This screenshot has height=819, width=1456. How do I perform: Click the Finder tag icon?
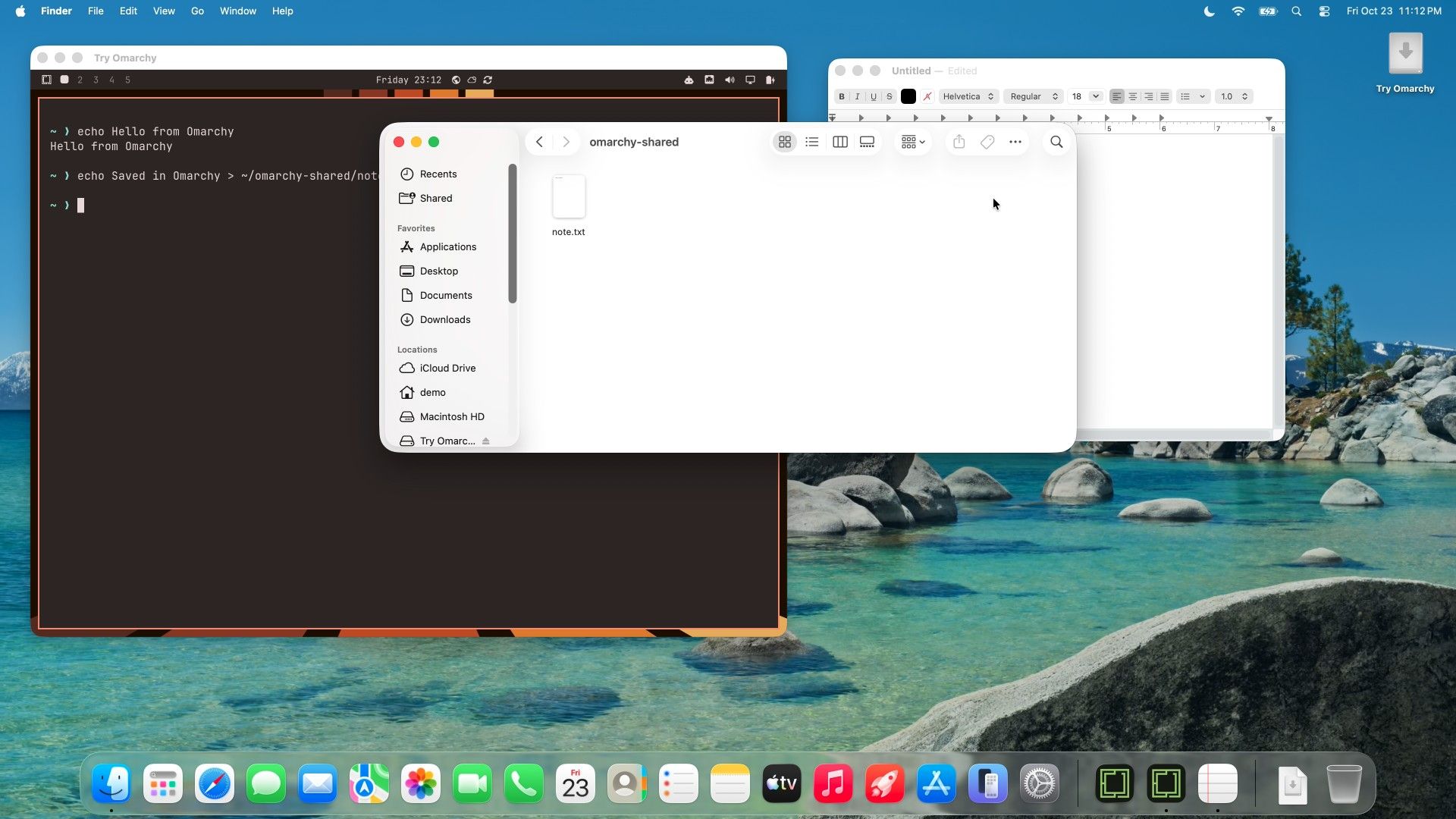987,142
